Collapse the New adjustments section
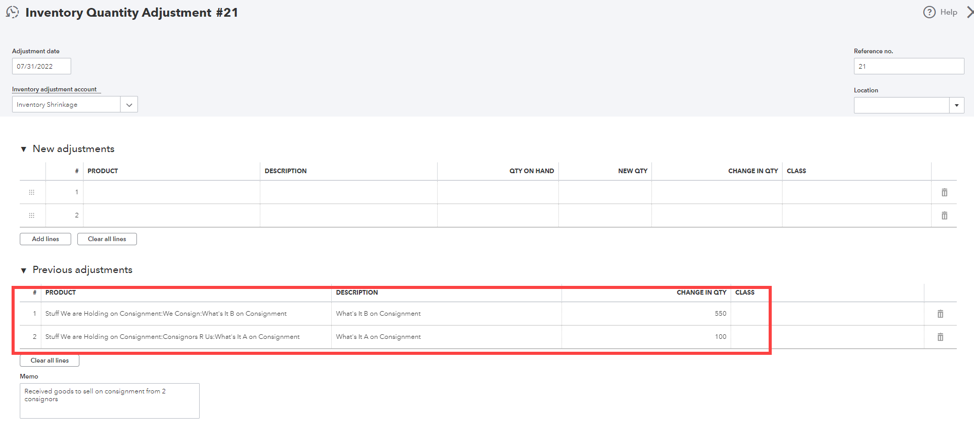 pyautogui.click(x=24, y=149)
